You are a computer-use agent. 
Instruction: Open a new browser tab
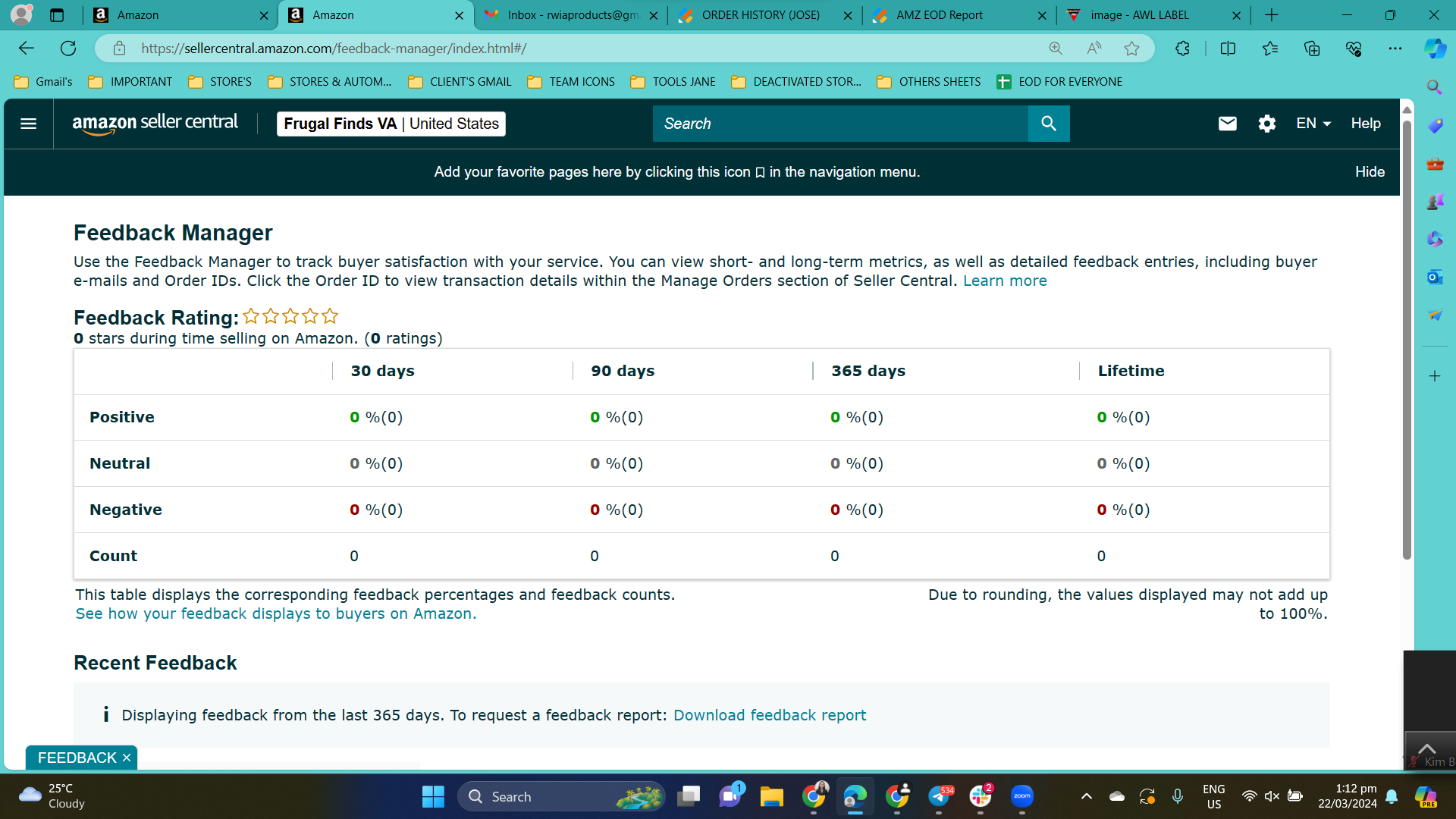1272,15
